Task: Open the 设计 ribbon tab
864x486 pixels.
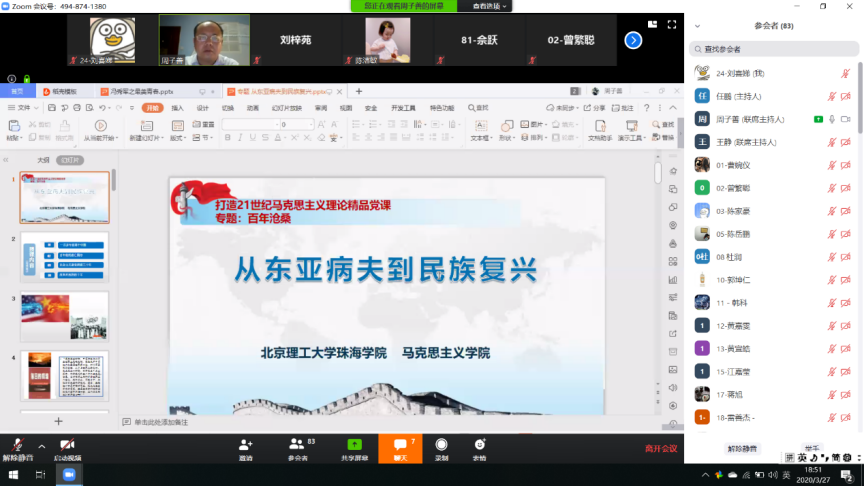Action: [203, 108]
